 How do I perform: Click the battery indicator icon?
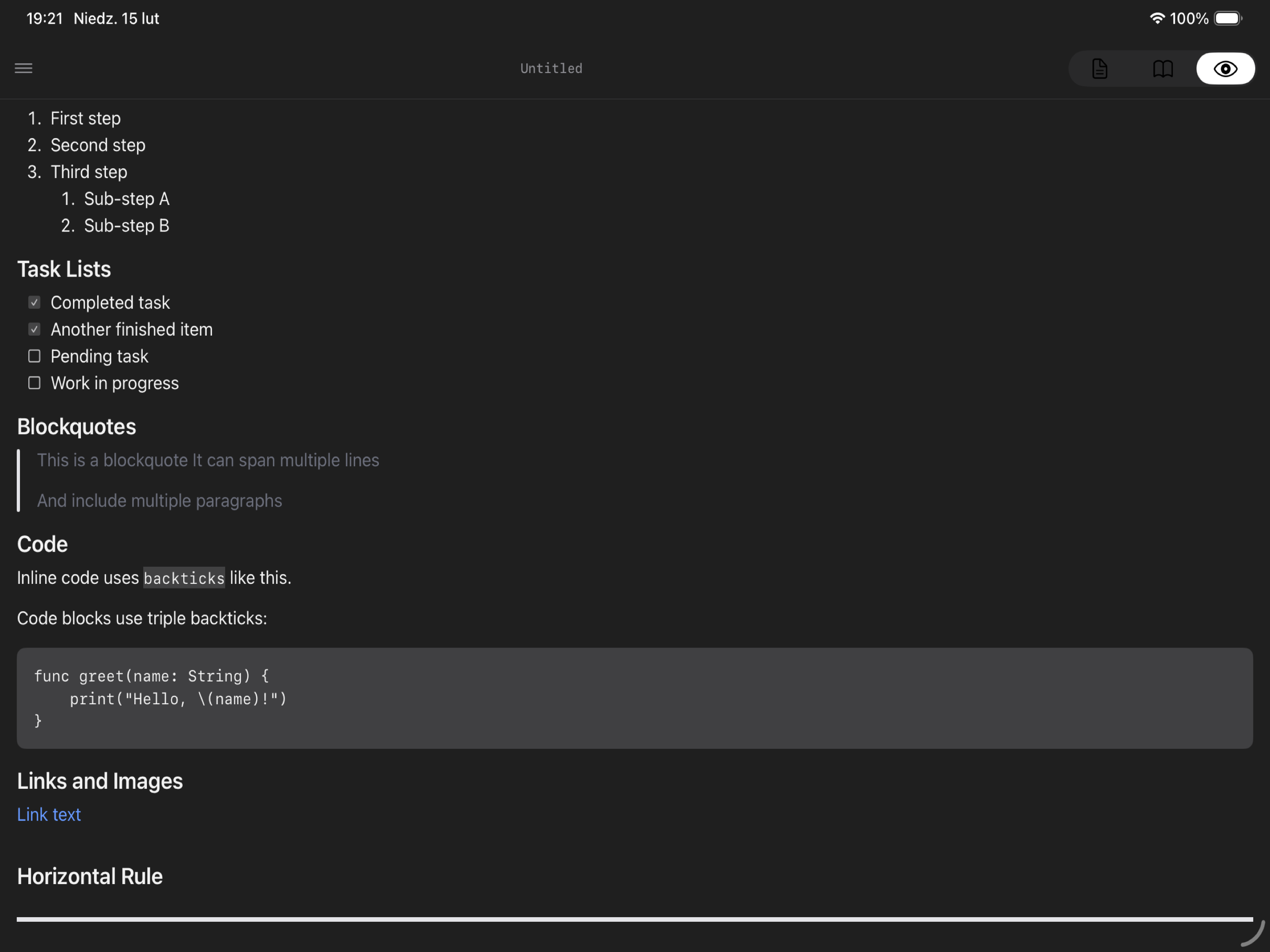pyautogui.click(x=1228, y=19)
